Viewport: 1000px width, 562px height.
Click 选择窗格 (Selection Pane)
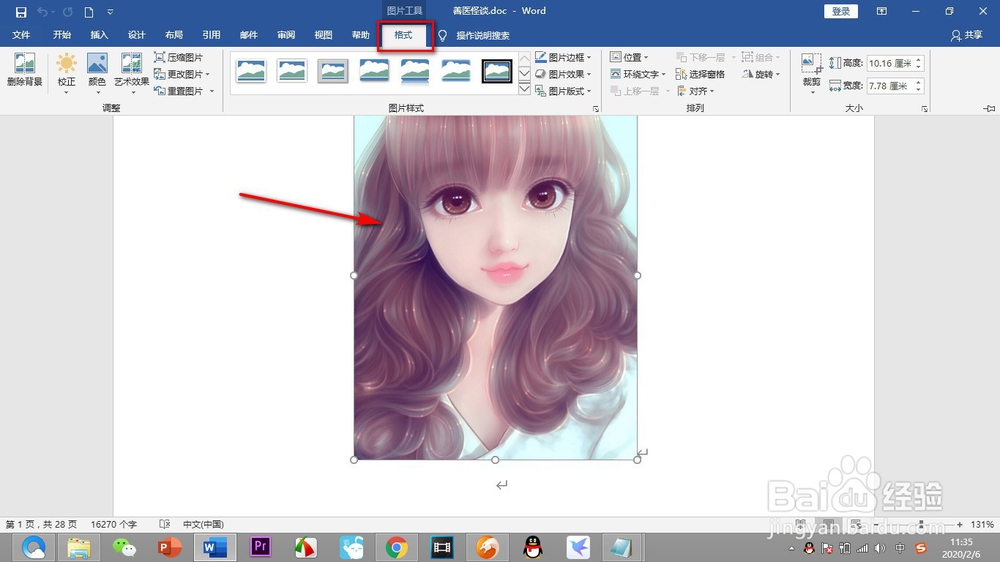click(700, 74)
